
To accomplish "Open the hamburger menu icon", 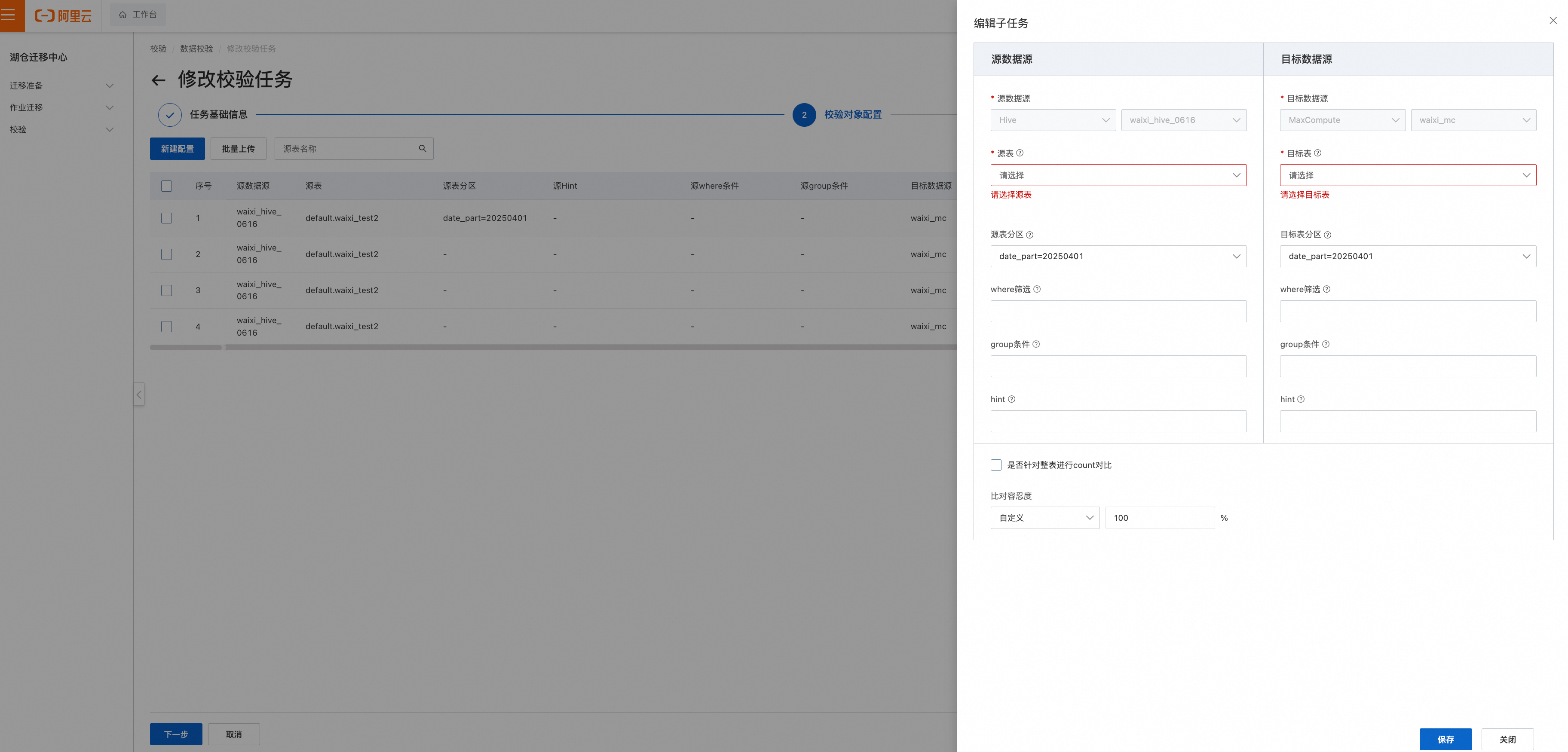I will click(x=8, y=15).
